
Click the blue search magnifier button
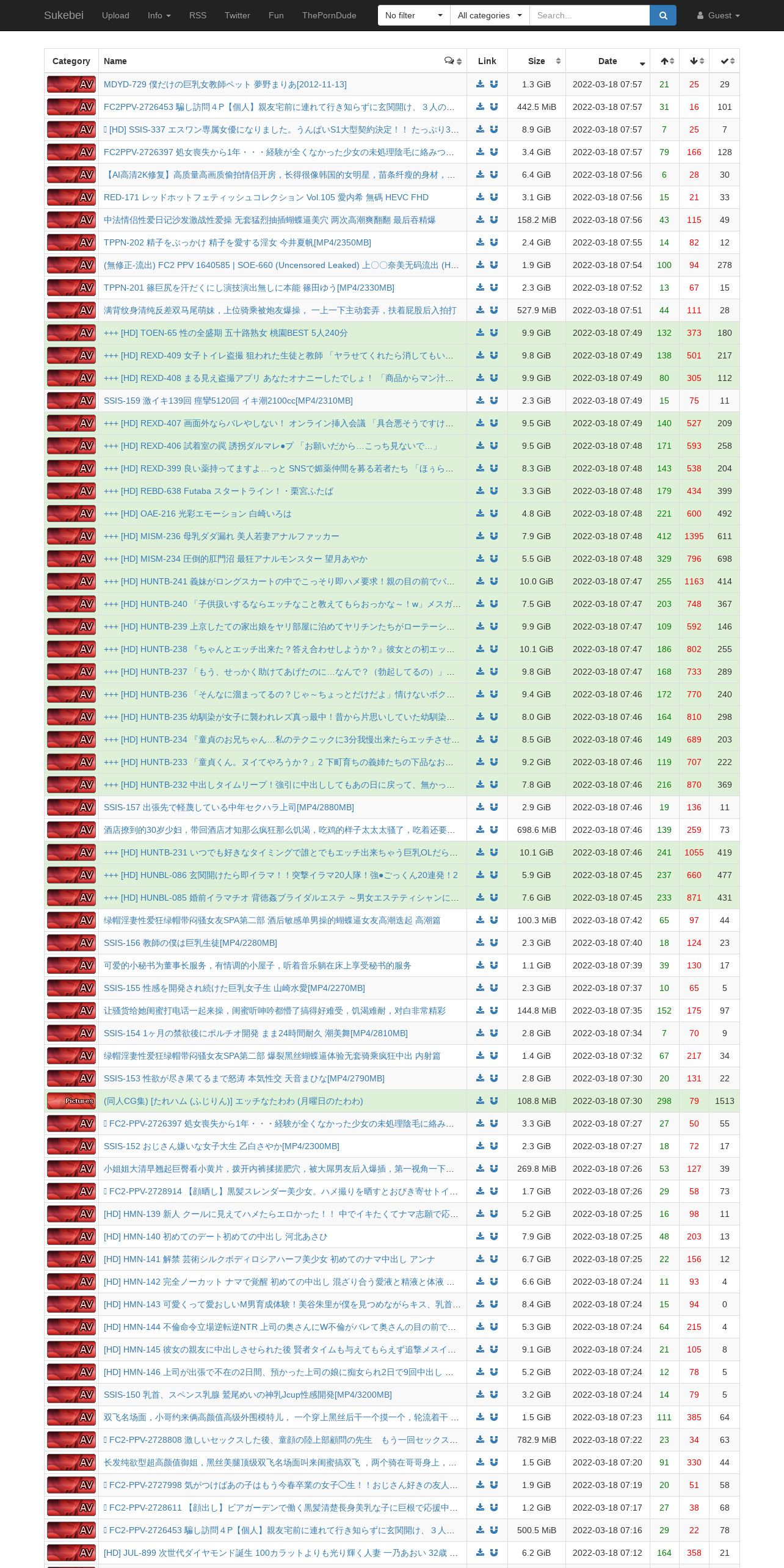click(663, 15)
